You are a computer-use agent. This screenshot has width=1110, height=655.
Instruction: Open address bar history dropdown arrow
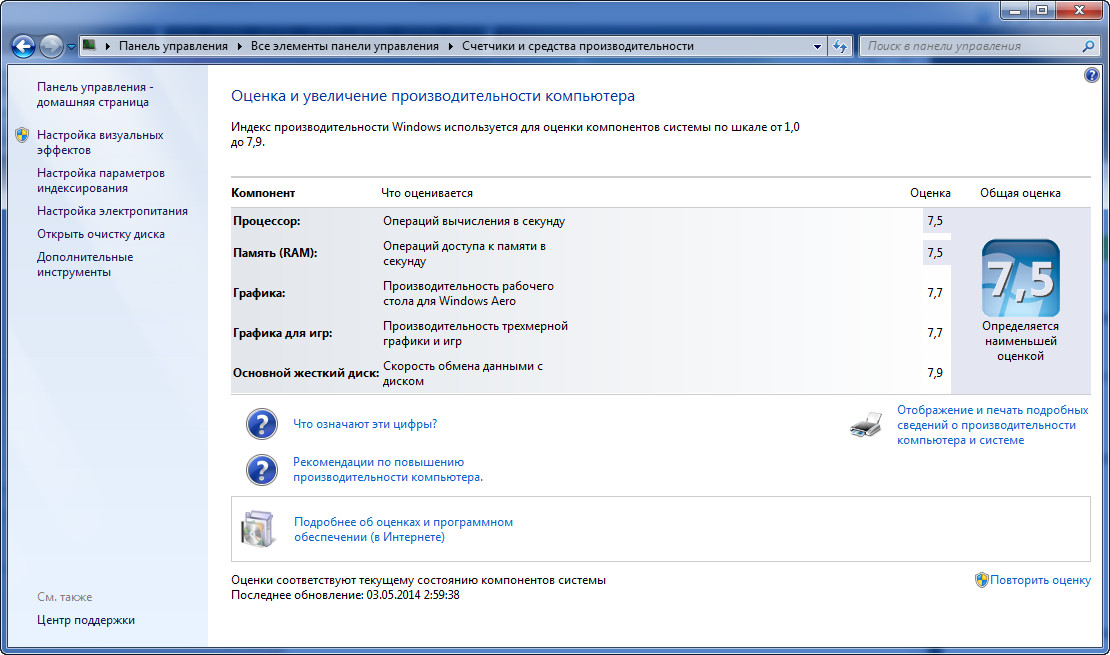(x=817, y=47)
